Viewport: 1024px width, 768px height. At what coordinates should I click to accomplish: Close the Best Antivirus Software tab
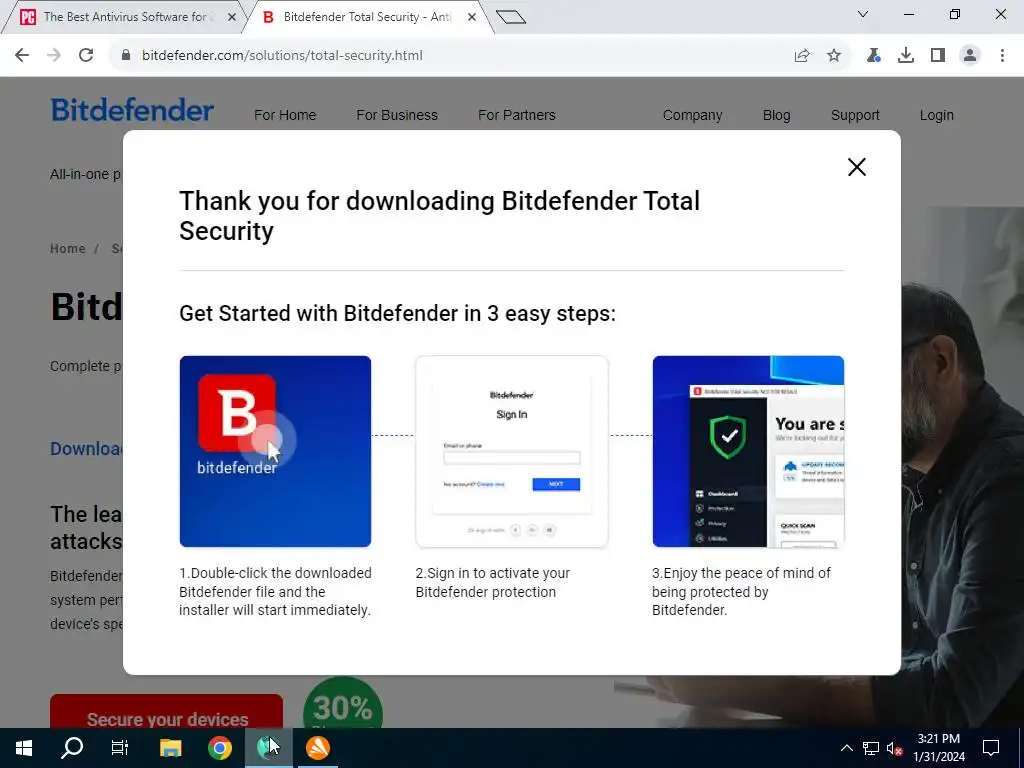pyautogui.click(x=231, y=17)
